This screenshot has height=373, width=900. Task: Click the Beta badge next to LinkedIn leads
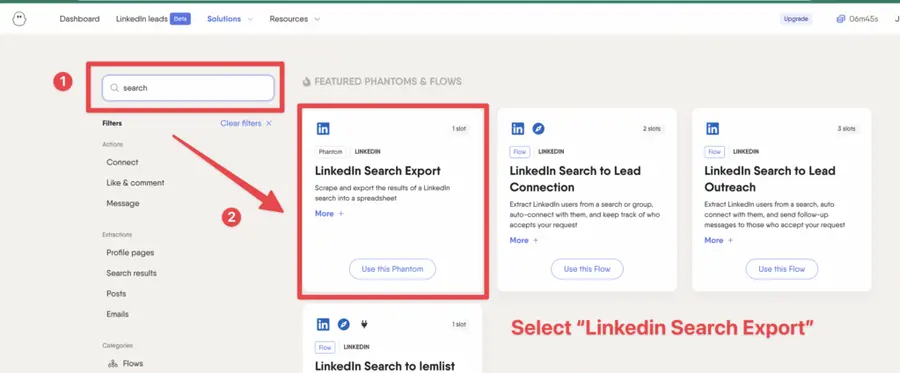tap(180, 19)
